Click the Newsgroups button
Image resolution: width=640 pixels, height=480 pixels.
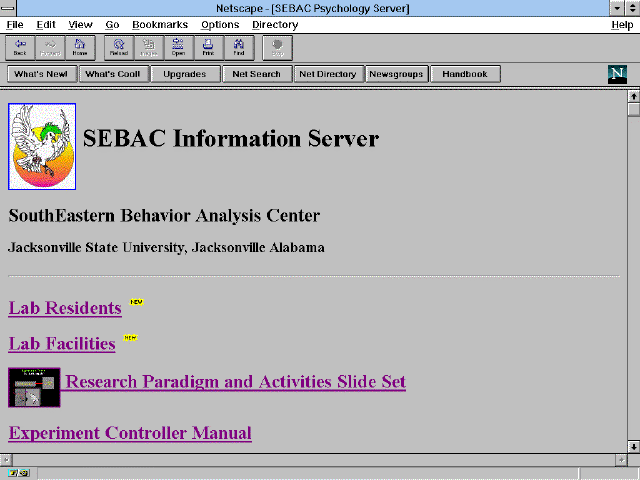(x=397, y=74)
